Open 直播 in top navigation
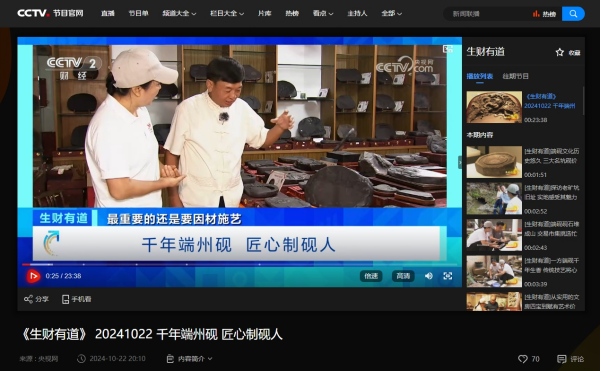This screenshot has height=371, width=601. [108, 13]
